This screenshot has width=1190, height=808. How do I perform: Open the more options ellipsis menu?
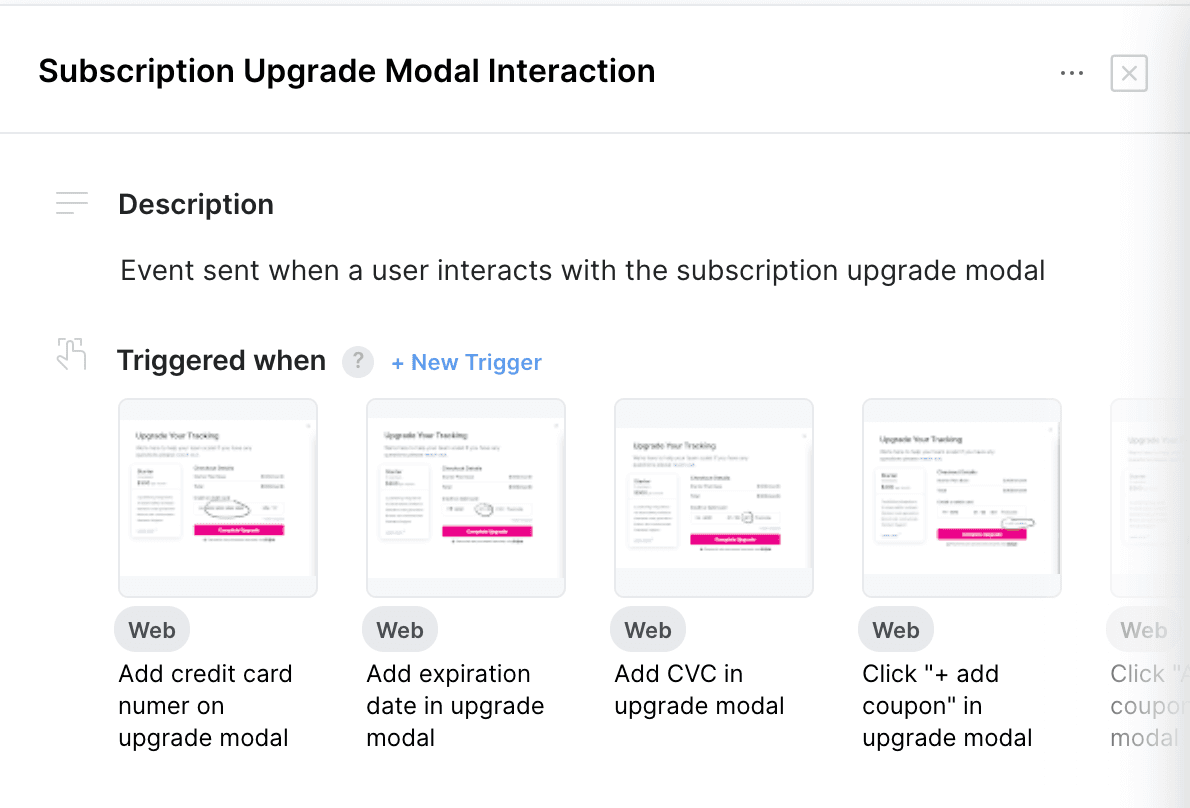click(1071, 72)
